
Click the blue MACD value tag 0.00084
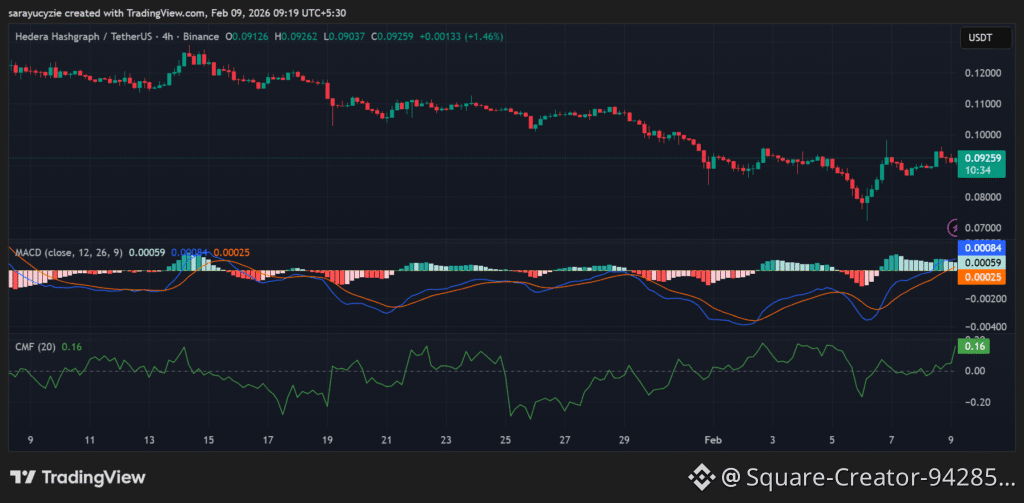click(980, 247)
